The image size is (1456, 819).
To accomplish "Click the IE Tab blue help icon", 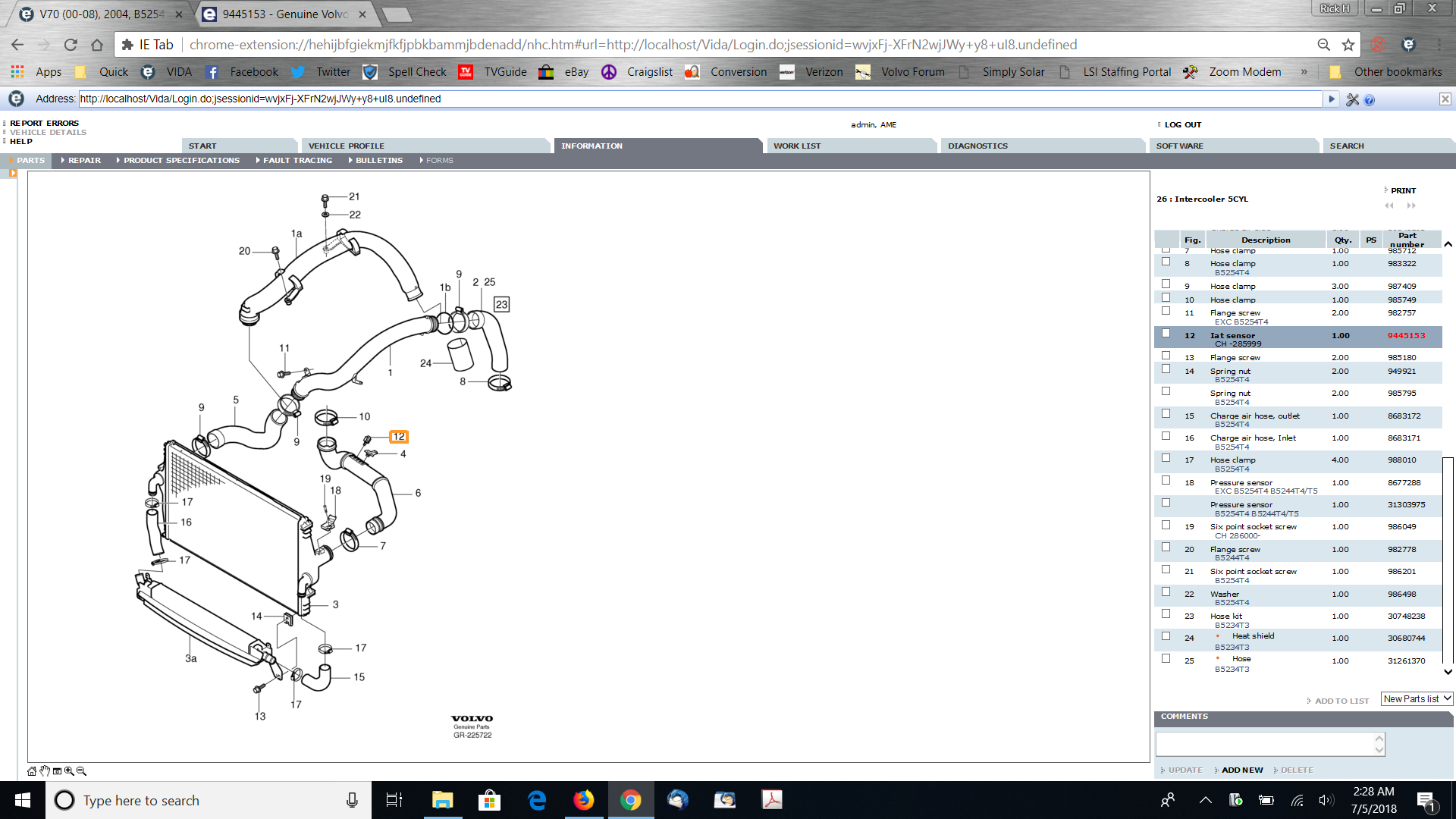I will pyautogui.click(x=1369, y=99).
